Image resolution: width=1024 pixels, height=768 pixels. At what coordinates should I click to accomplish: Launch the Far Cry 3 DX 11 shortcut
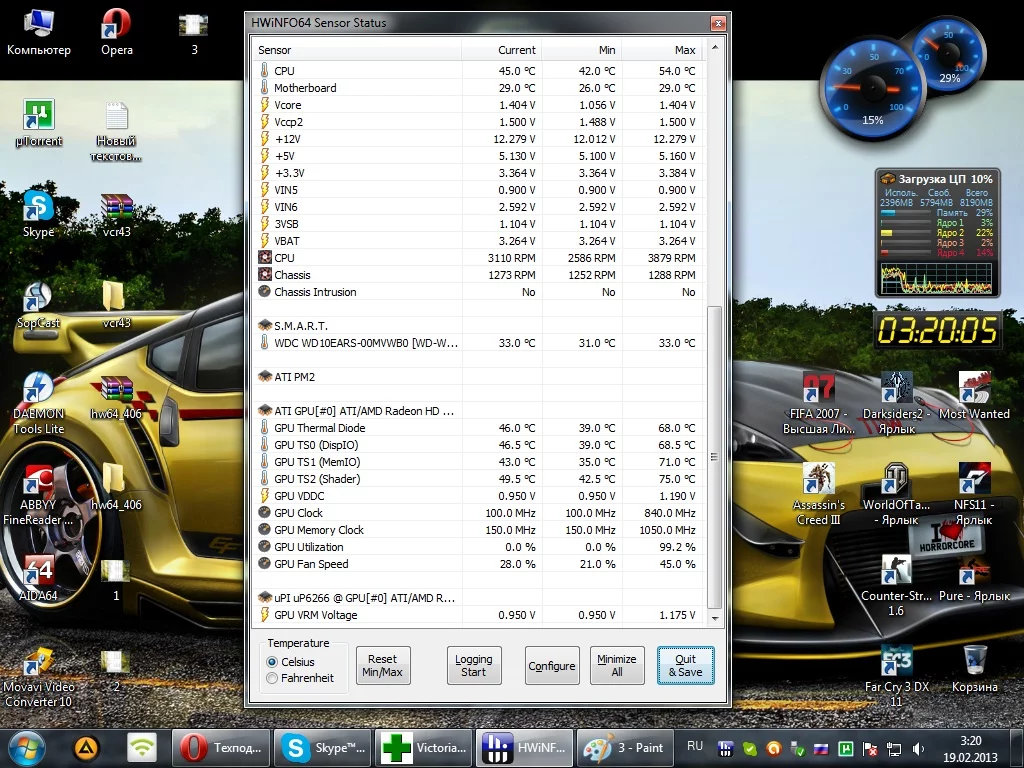(x=896, y=677)
